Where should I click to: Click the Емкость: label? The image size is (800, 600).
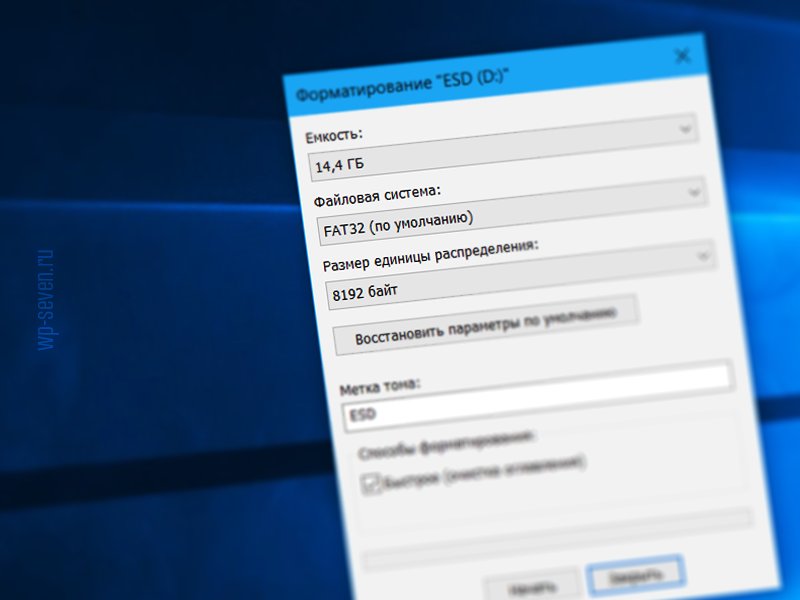334,136
